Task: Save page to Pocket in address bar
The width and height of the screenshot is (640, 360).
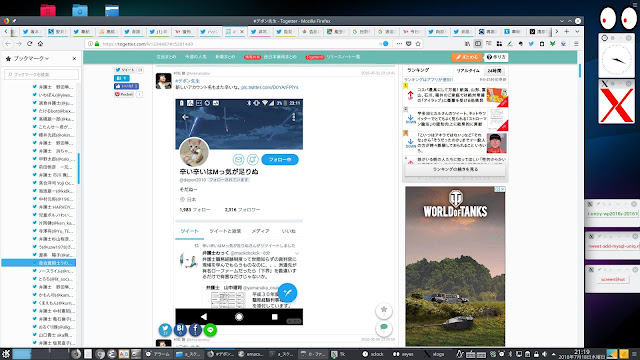Action: pos(409,44)
